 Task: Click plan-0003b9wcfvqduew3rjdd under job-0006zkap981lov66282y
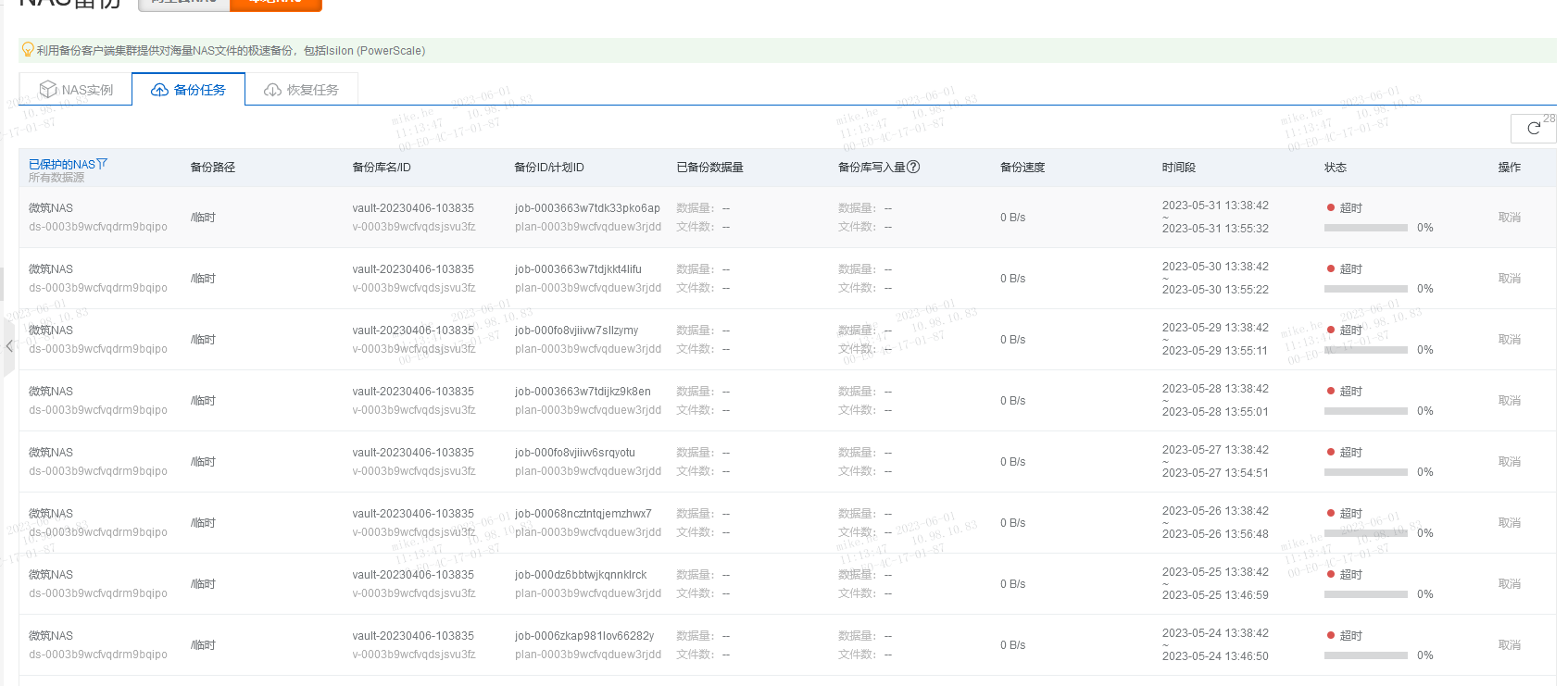(x=588, y=655)
